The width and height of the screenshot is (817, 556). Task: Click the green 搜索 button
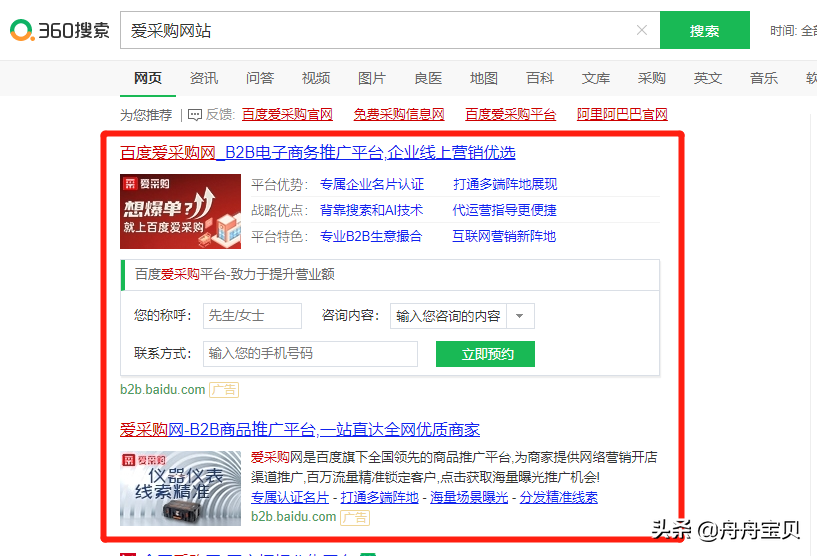704,30
